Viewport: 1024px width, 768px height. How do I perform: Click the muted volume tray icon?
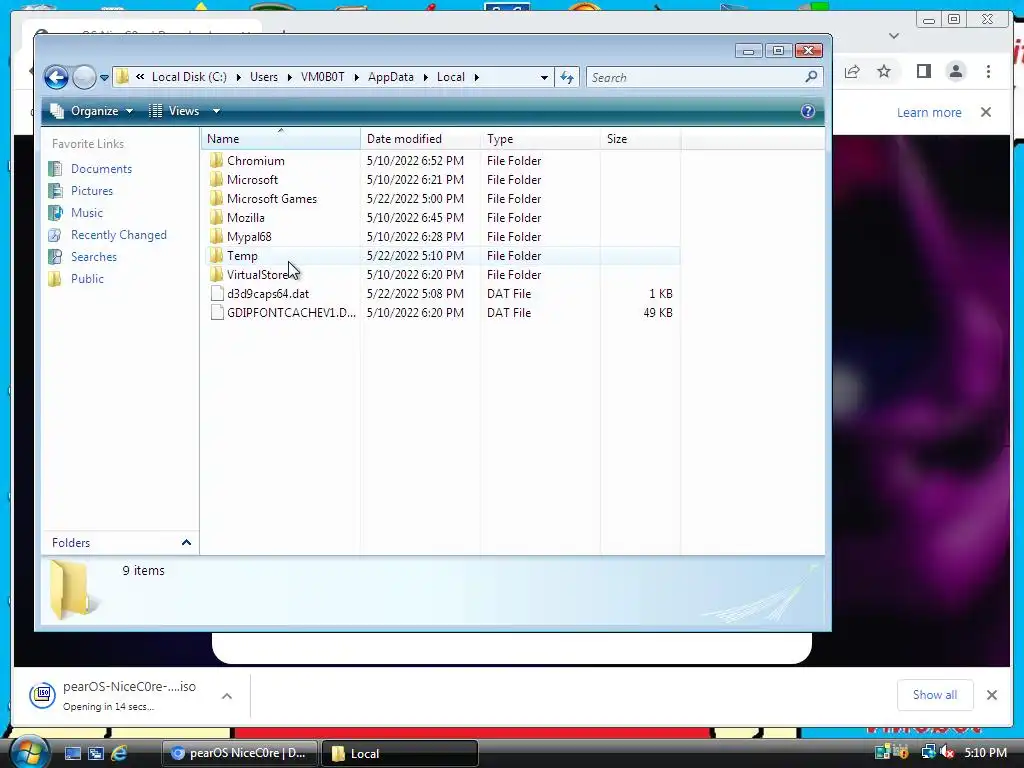[947, 753]
